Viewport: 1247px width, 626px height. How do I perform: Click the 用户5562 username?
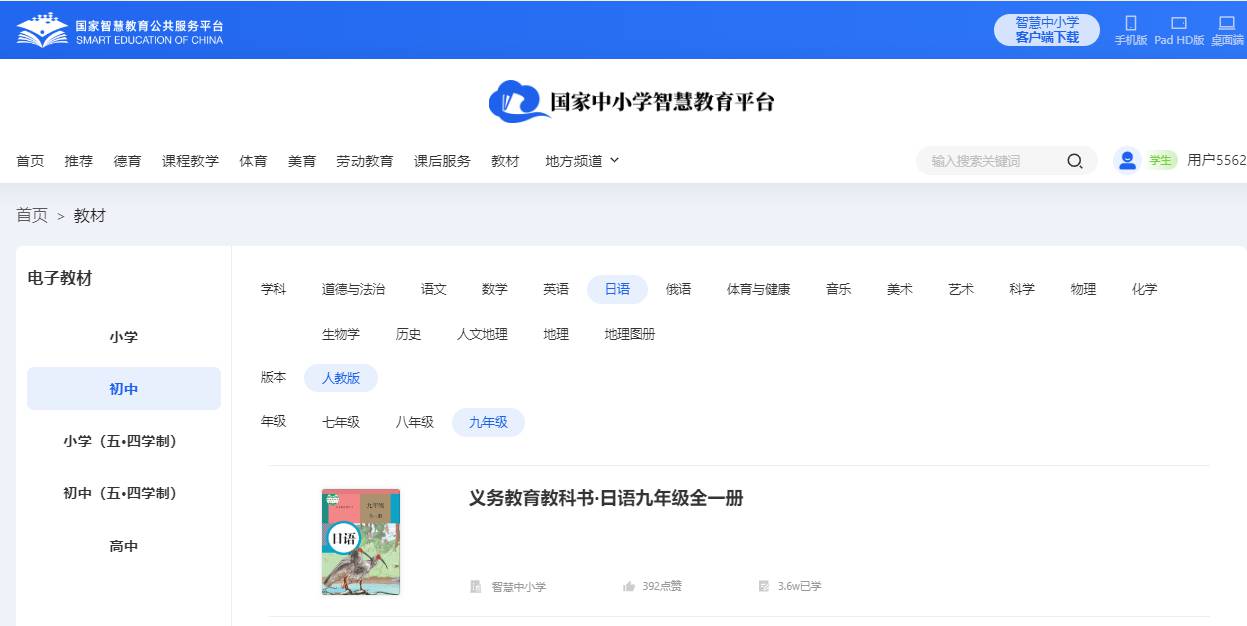pyautogui.click(x=1217, y=161)
